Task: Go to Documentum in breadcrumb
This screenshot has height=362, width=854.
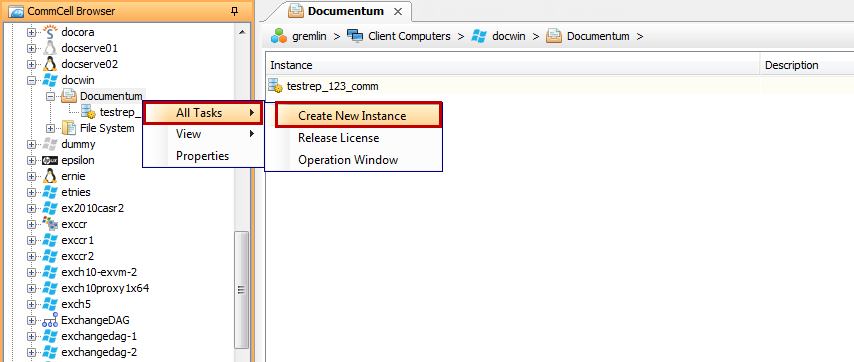Action: pyautogui.click(x=598, y=36)
